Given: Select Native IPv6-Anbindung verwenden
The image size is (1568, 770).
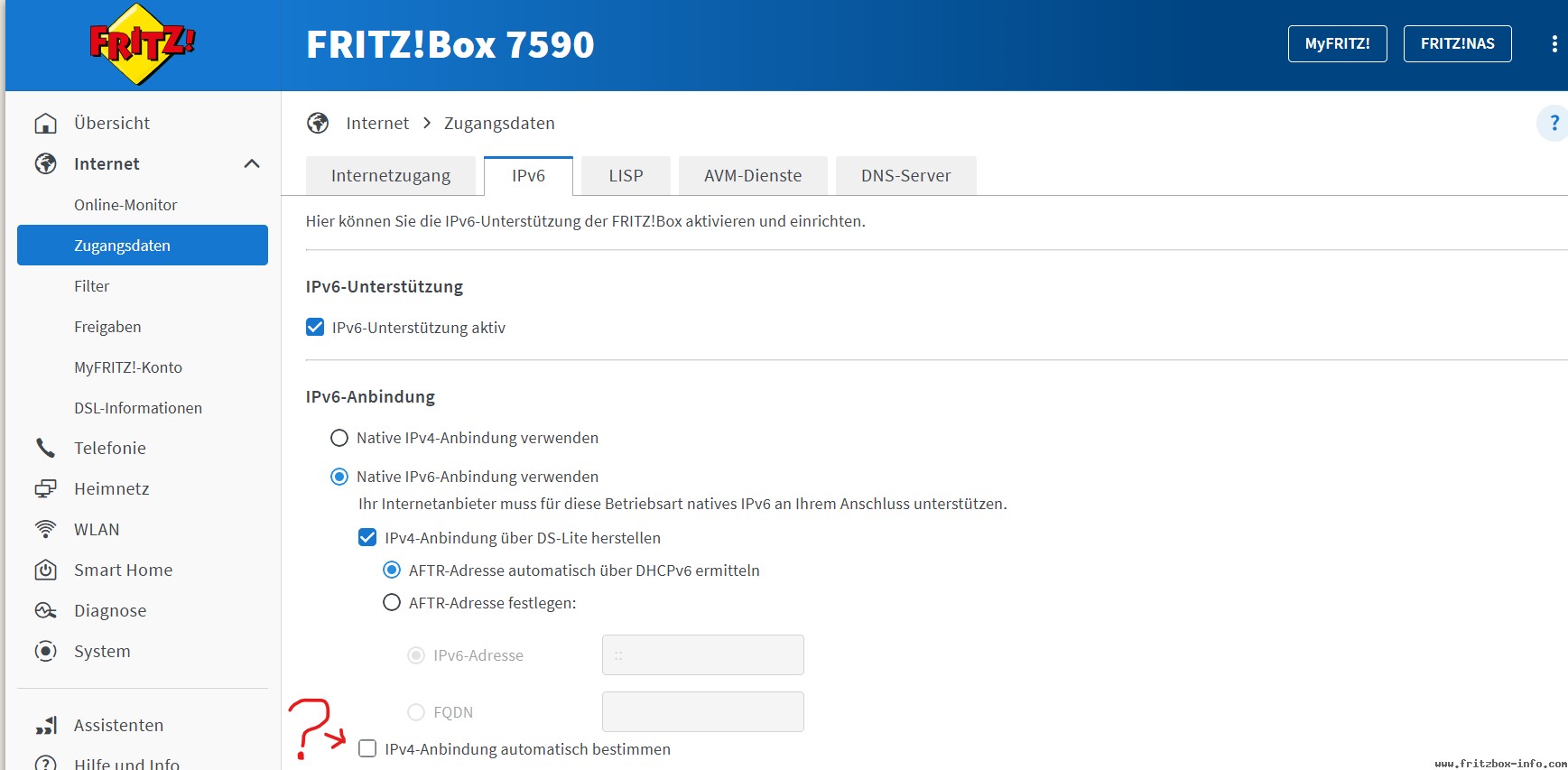Looking at the screenshot, I should (x=339, y=477).
